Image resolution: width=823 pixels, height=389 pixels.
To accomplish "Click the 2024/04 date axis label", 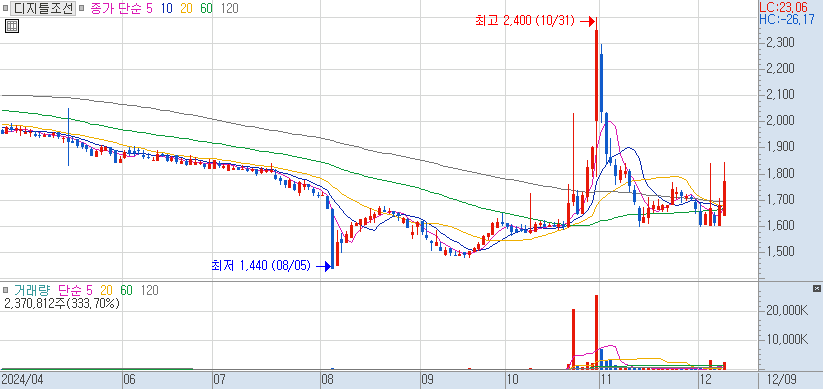I will click(x=22, y=379).
